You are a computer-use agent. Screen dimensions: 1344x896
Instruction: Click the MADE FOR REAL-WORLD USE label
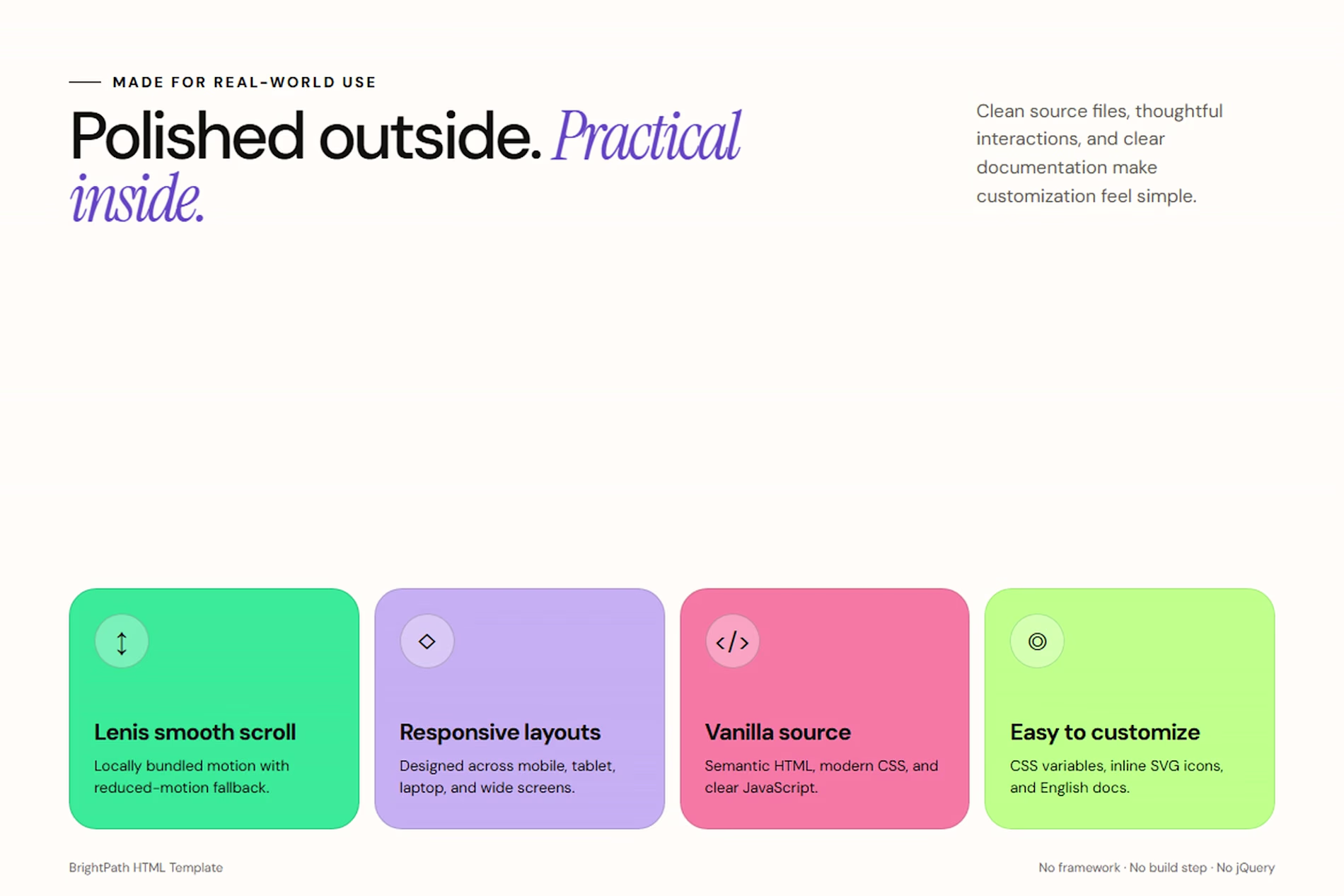click(245, 82)
